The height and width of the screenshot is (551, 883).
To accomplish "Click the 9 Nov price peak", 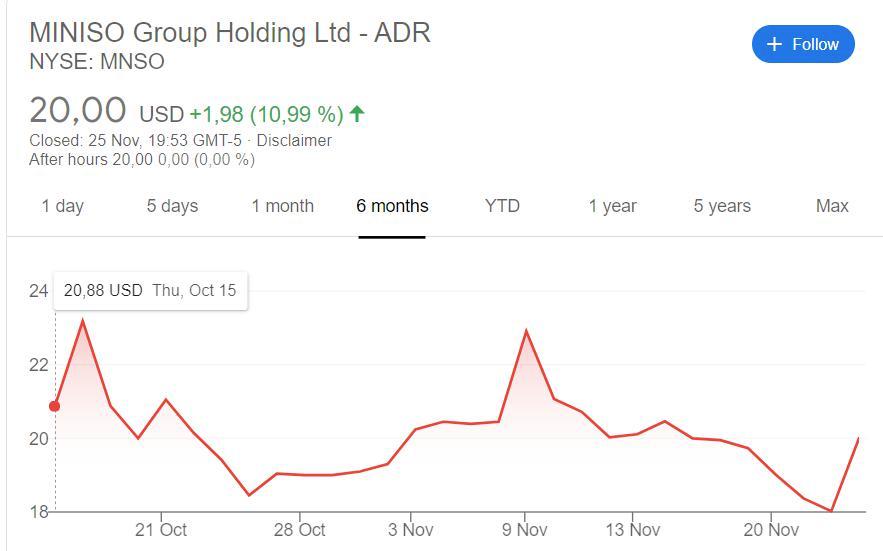I will [x=526, y=331].
